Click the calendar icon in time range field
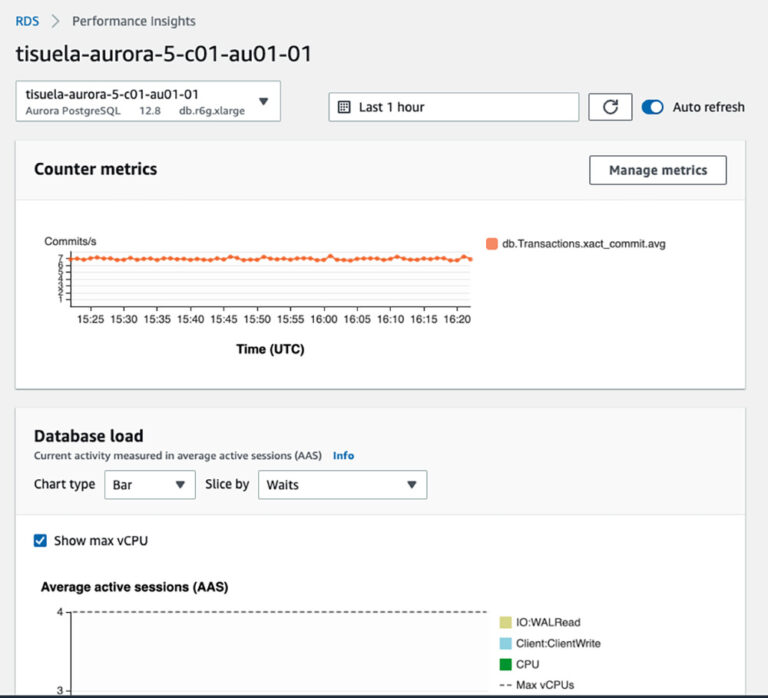 pos(344,107)
